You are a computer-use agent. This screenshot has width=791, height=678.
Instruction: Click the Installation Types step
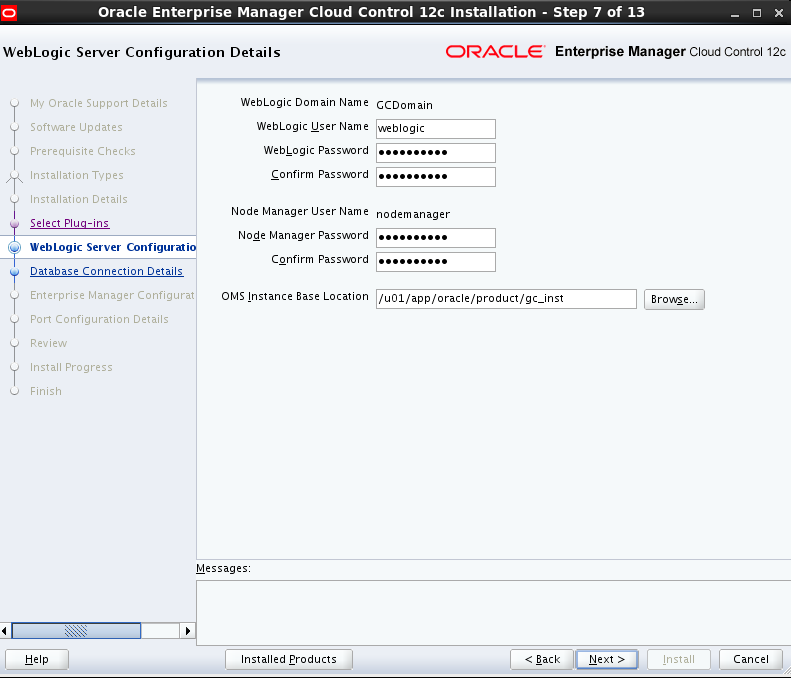pos(77,175)
